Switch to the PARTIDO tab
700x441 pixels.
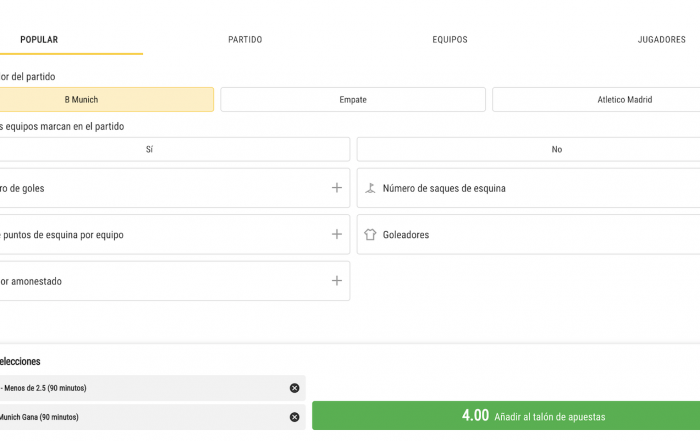[x=245, y=40]
